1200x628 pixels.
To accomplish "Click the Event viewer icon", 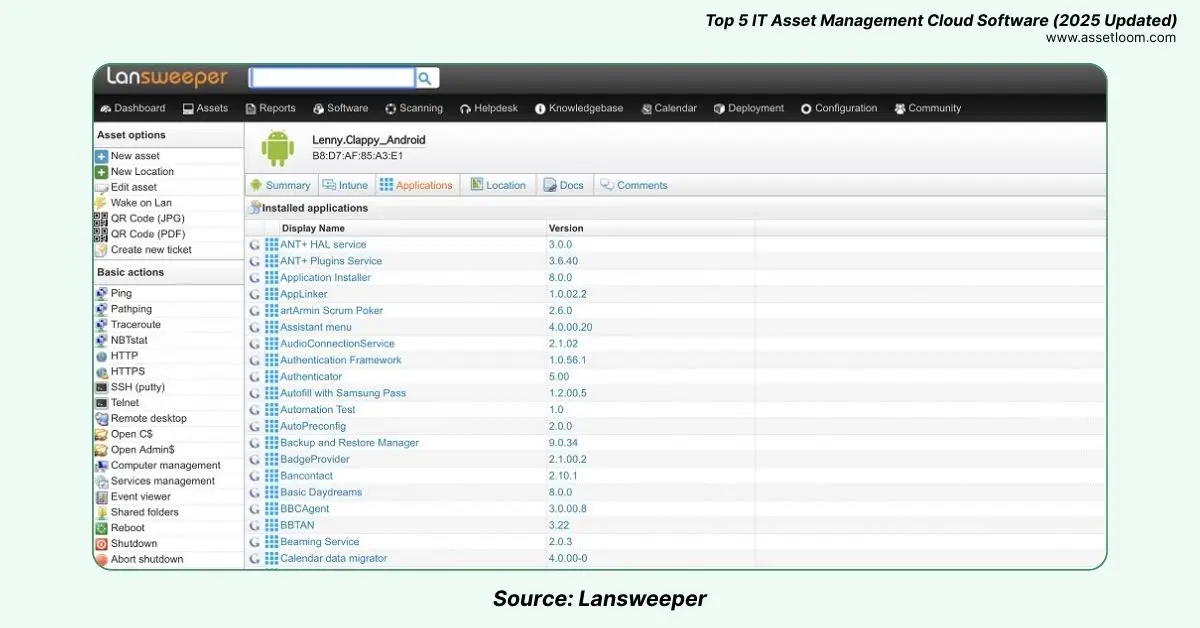I will [101, 496].
